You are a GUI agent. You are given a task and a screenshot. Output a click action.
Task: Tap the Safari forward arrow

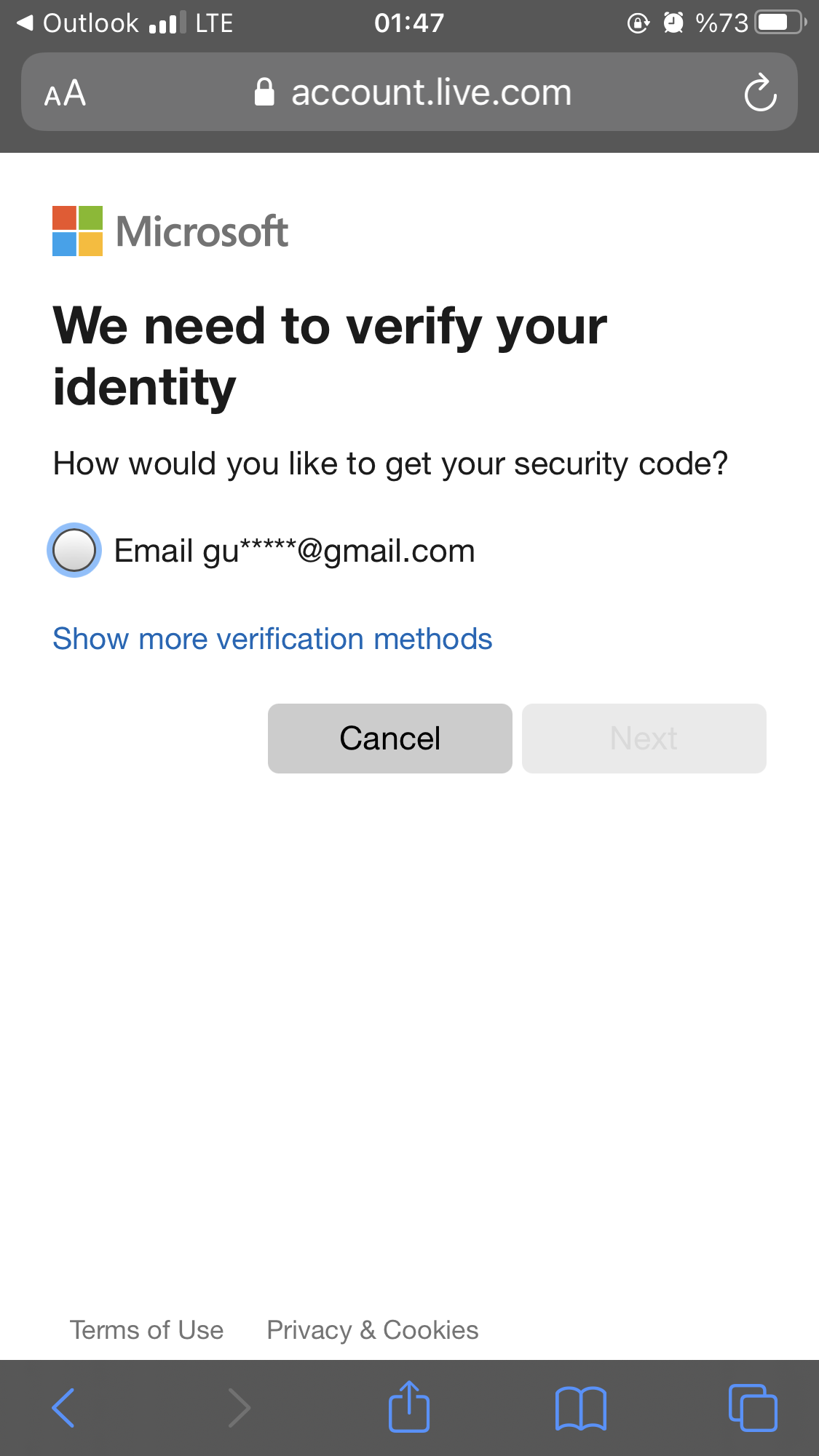(x=239, y=1408)
